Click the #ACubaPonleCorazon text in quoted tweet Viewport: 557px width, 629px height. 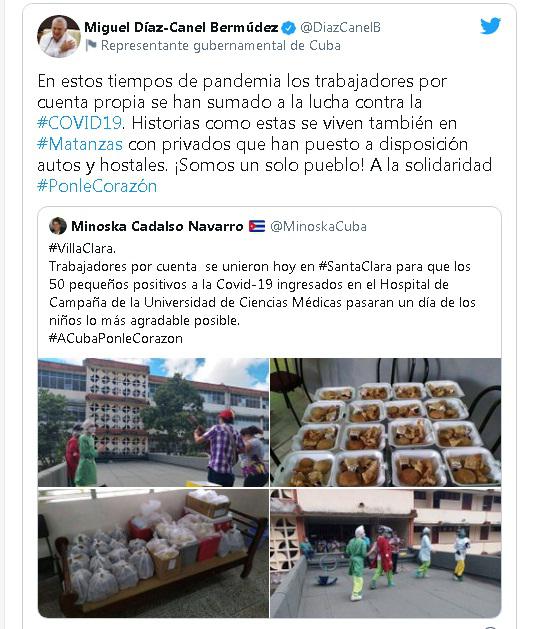pos(115,338)
